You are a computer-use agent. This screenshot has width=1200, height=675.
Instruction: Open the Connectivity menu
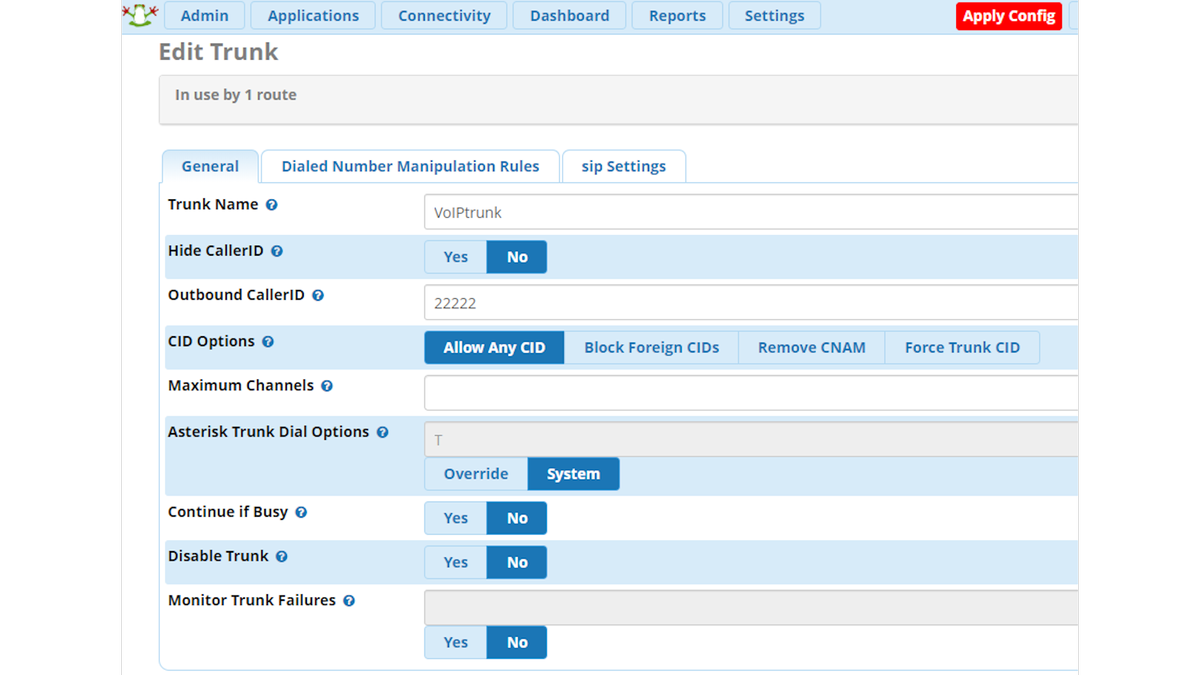443,15
